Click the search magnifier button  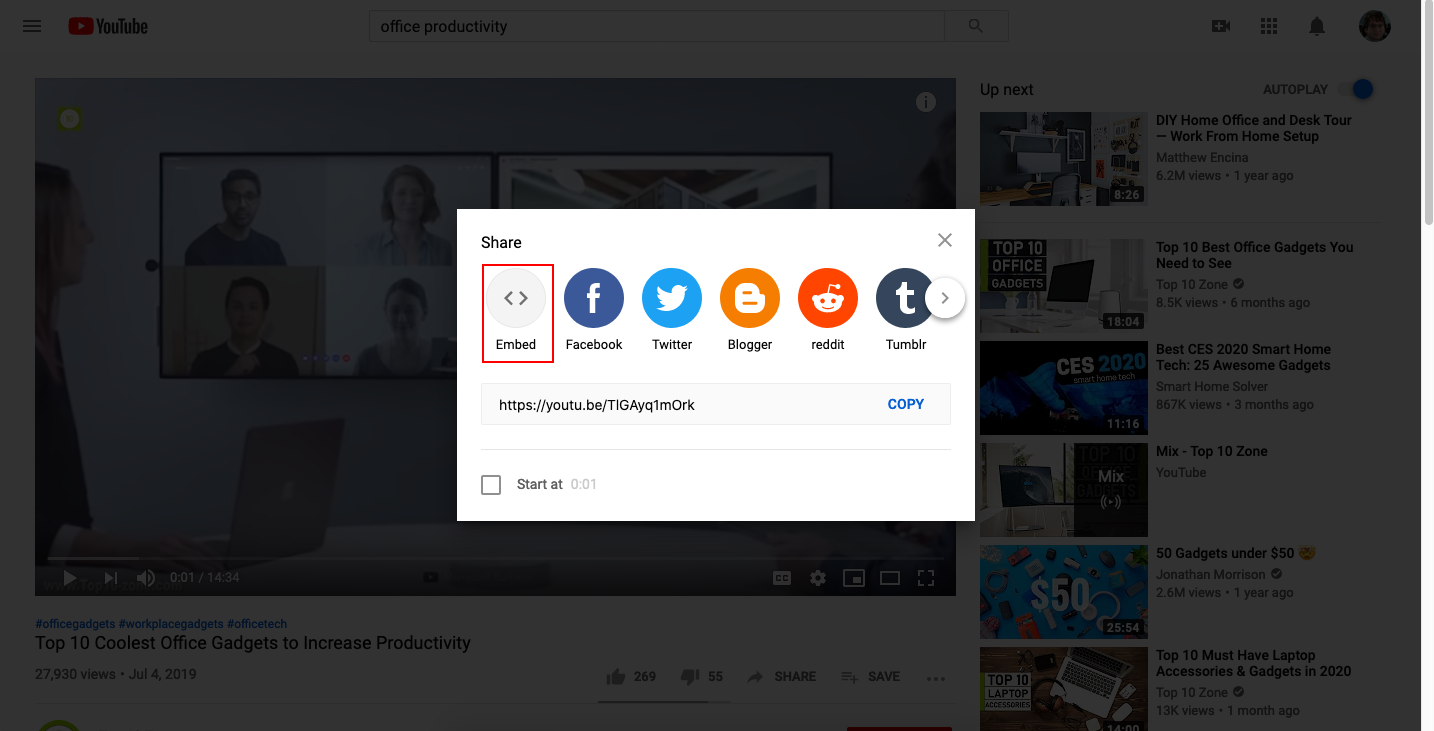[x=976, y=26]
